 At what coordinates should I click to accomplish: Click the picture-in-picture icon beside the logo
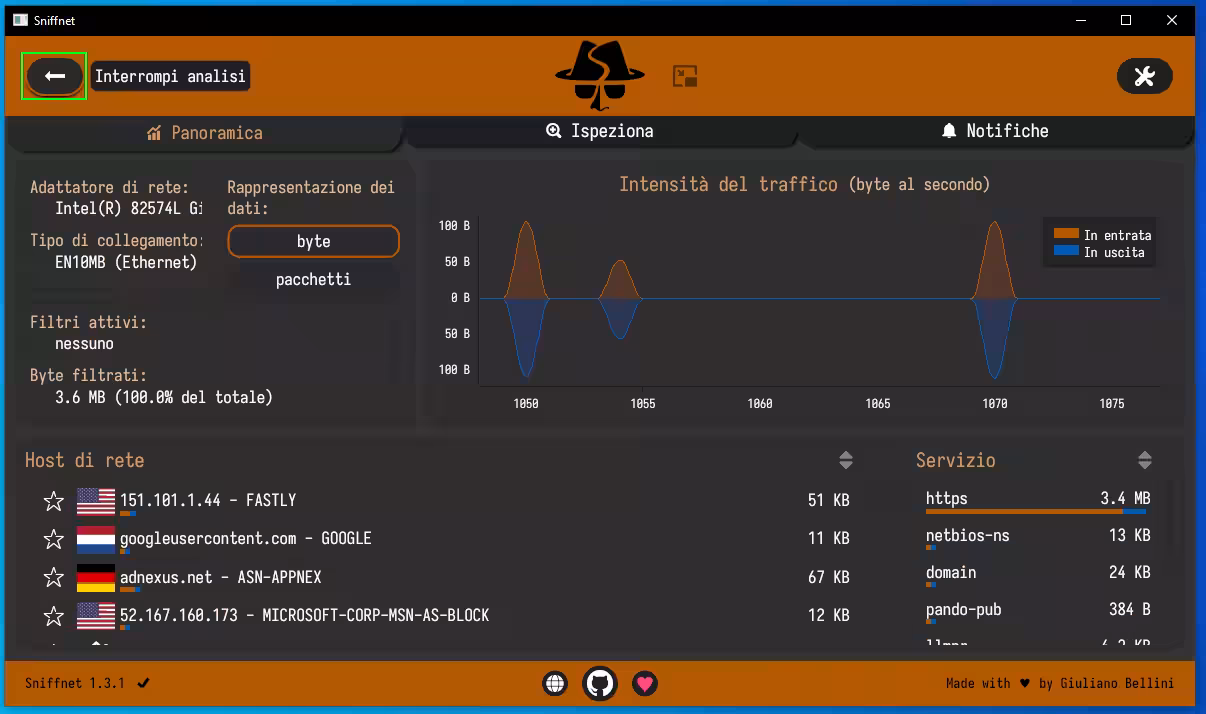(x=685, y=76)
